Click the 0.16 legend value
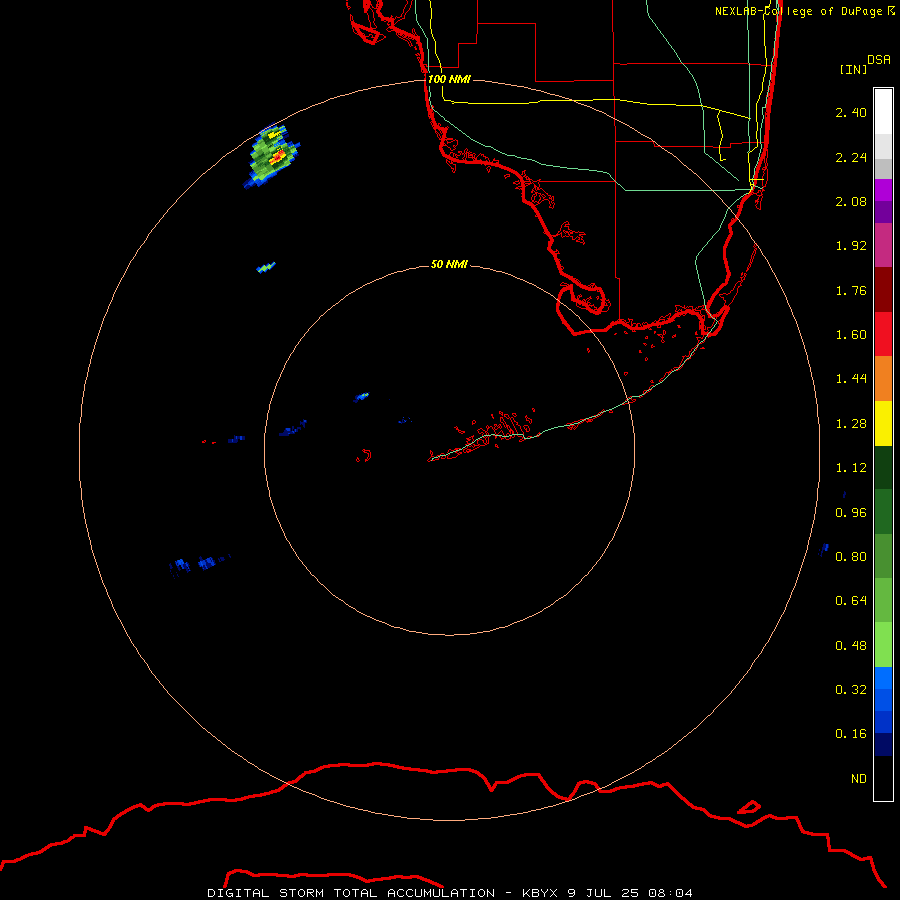The height and width of the screenshot is (900, 900). click(x=851, y=734)
